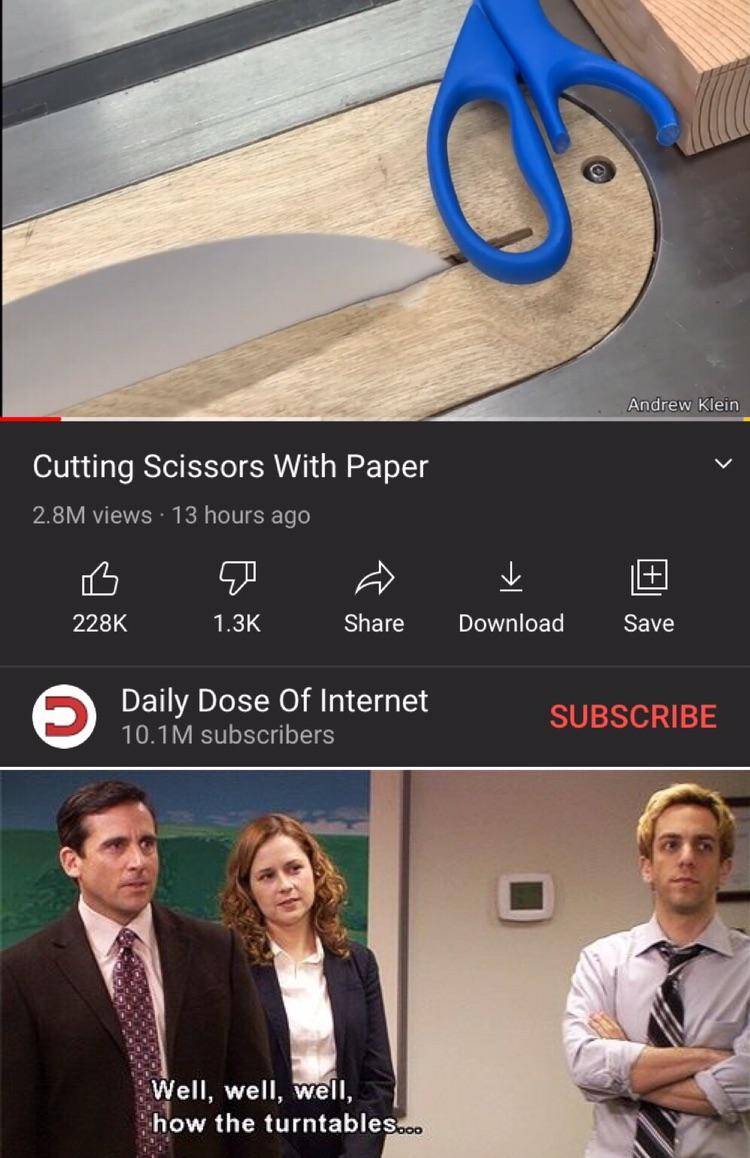Viewport: 750px width, 1158px height.
Task: Click the 228K likes count
Action: pos(100,623)
